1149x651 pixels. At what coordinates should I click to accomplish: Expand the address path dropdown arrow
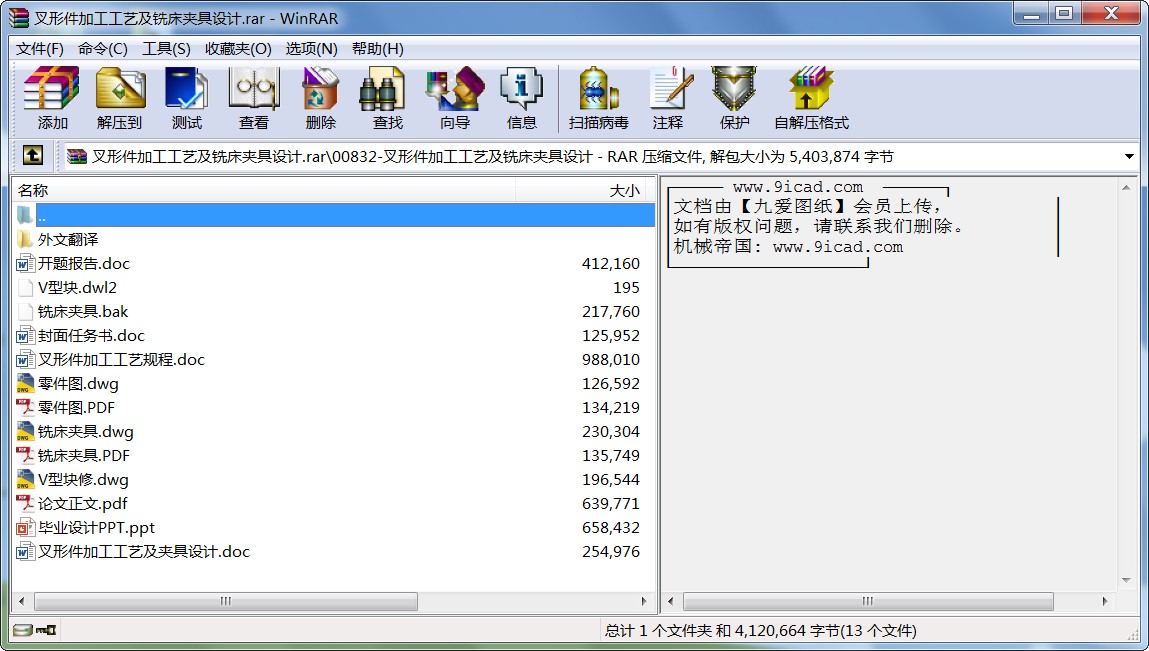click(1129, 156)
